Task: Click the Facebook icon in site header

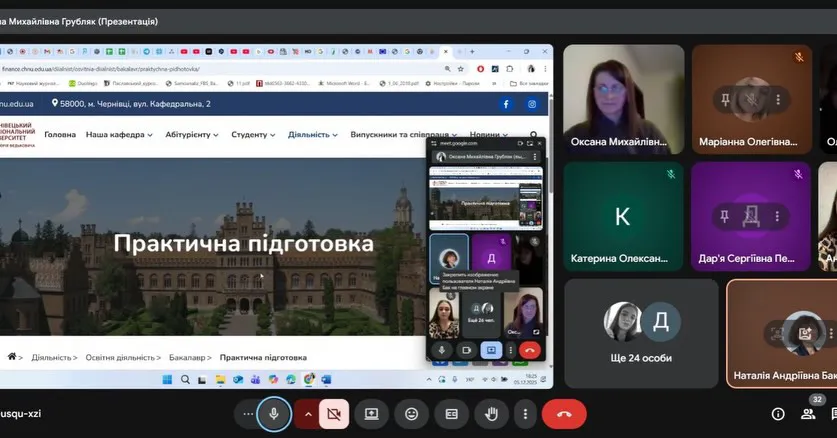Action: [x=505, y=104]
